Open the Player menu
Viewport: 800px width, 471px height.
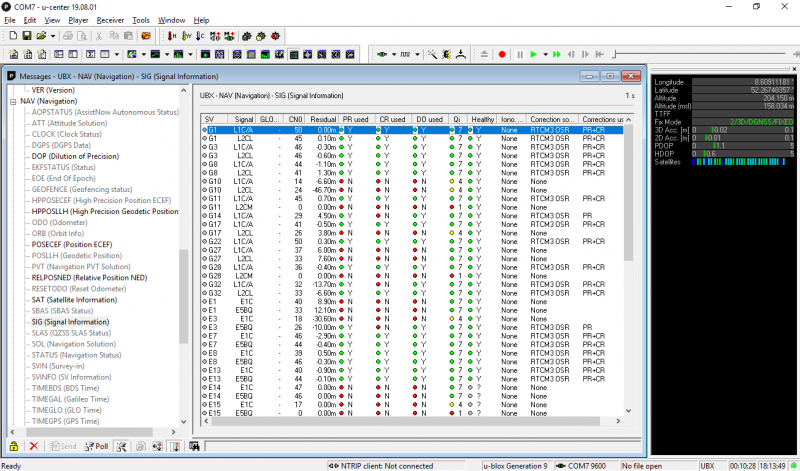coord(79,20)
